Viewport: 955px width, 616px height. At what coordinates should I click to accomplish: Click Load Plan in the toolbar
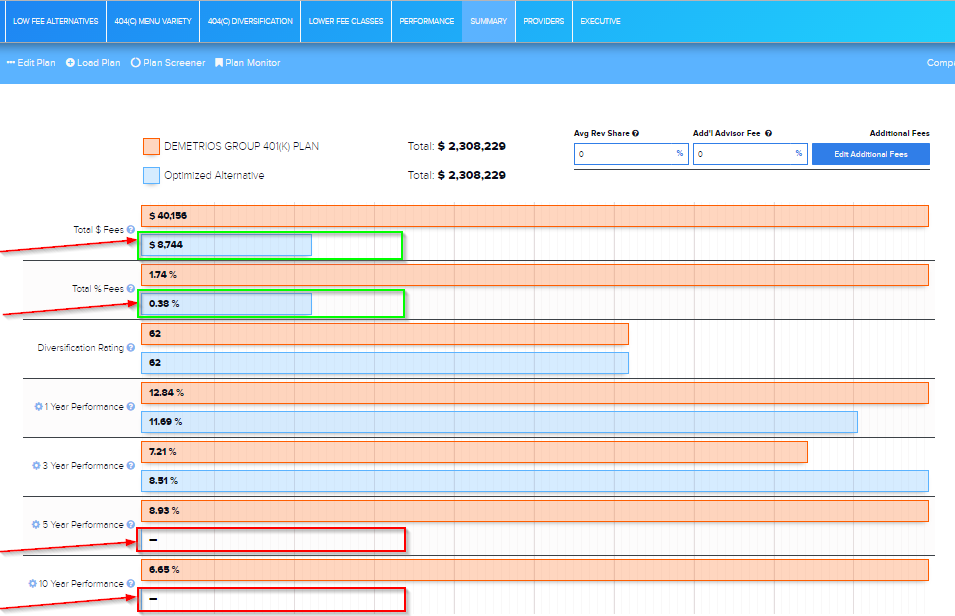pos(93,63)
